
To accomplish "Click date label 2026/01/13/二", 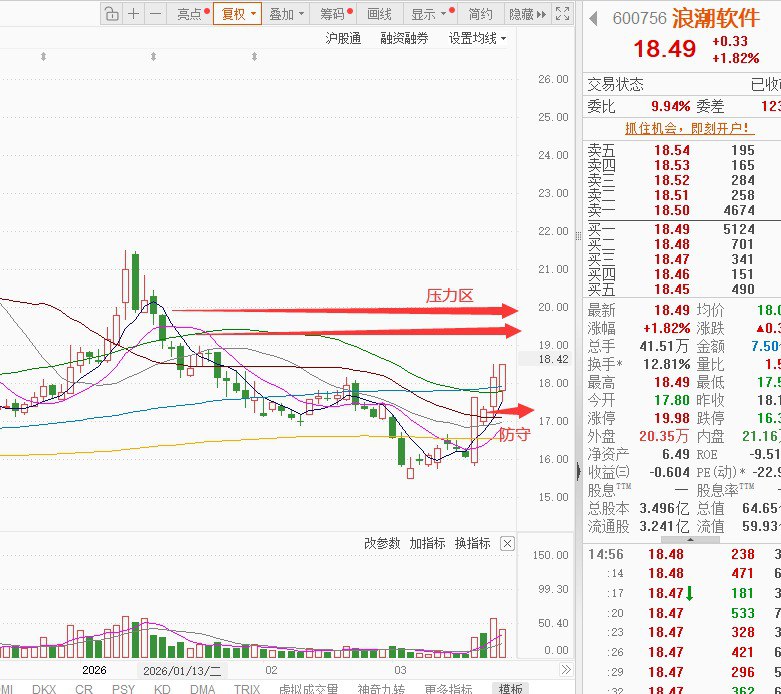I will click(182, 671).
